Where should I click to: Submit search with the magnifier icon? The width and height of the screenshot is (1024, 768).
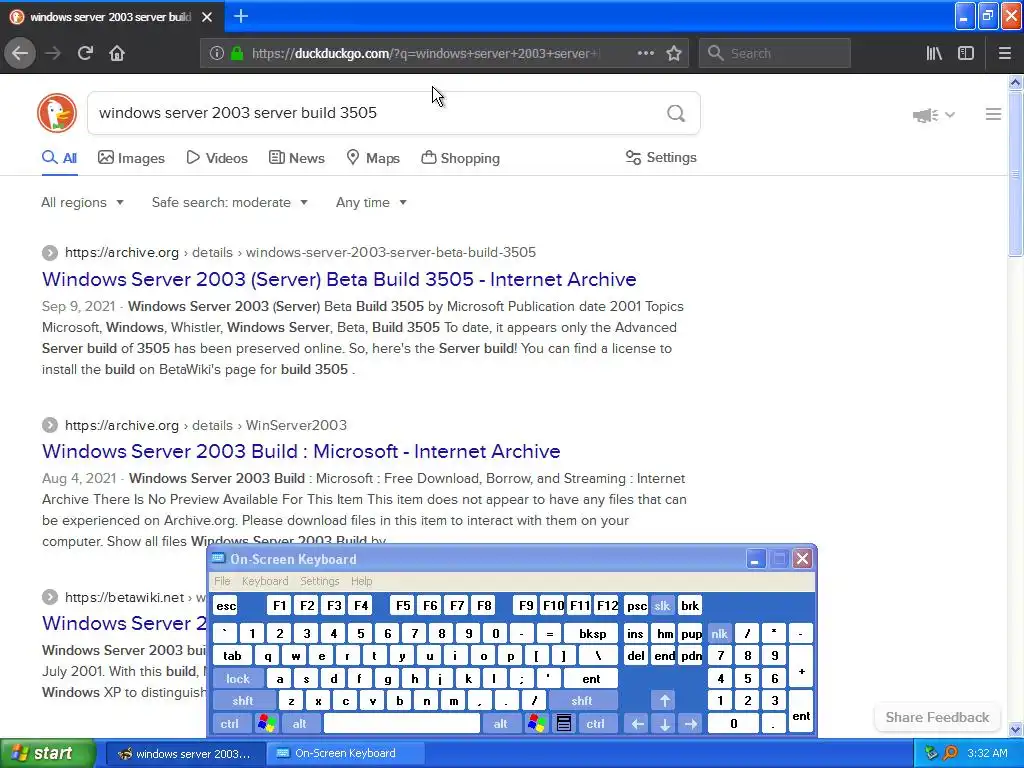point(676,114)
